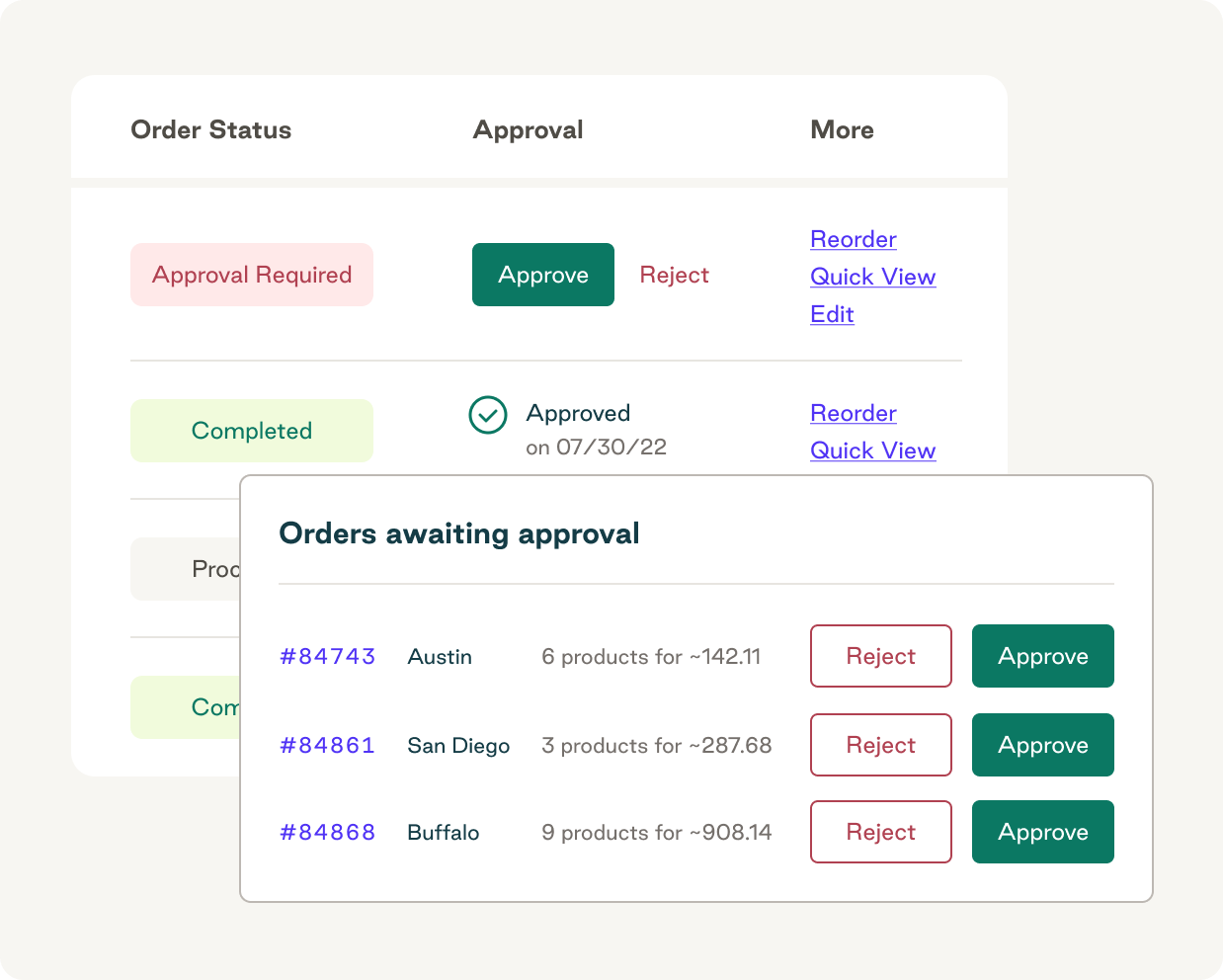Screen dimensions: 1223x980
Task: Open Quick View for the Completed order
Action: 872,450
